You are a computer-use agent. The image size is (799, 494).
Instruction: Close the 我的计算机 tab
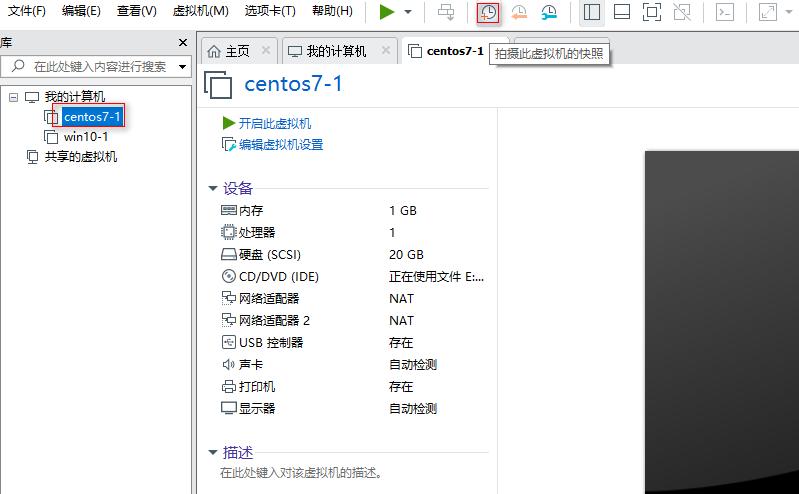386,50
